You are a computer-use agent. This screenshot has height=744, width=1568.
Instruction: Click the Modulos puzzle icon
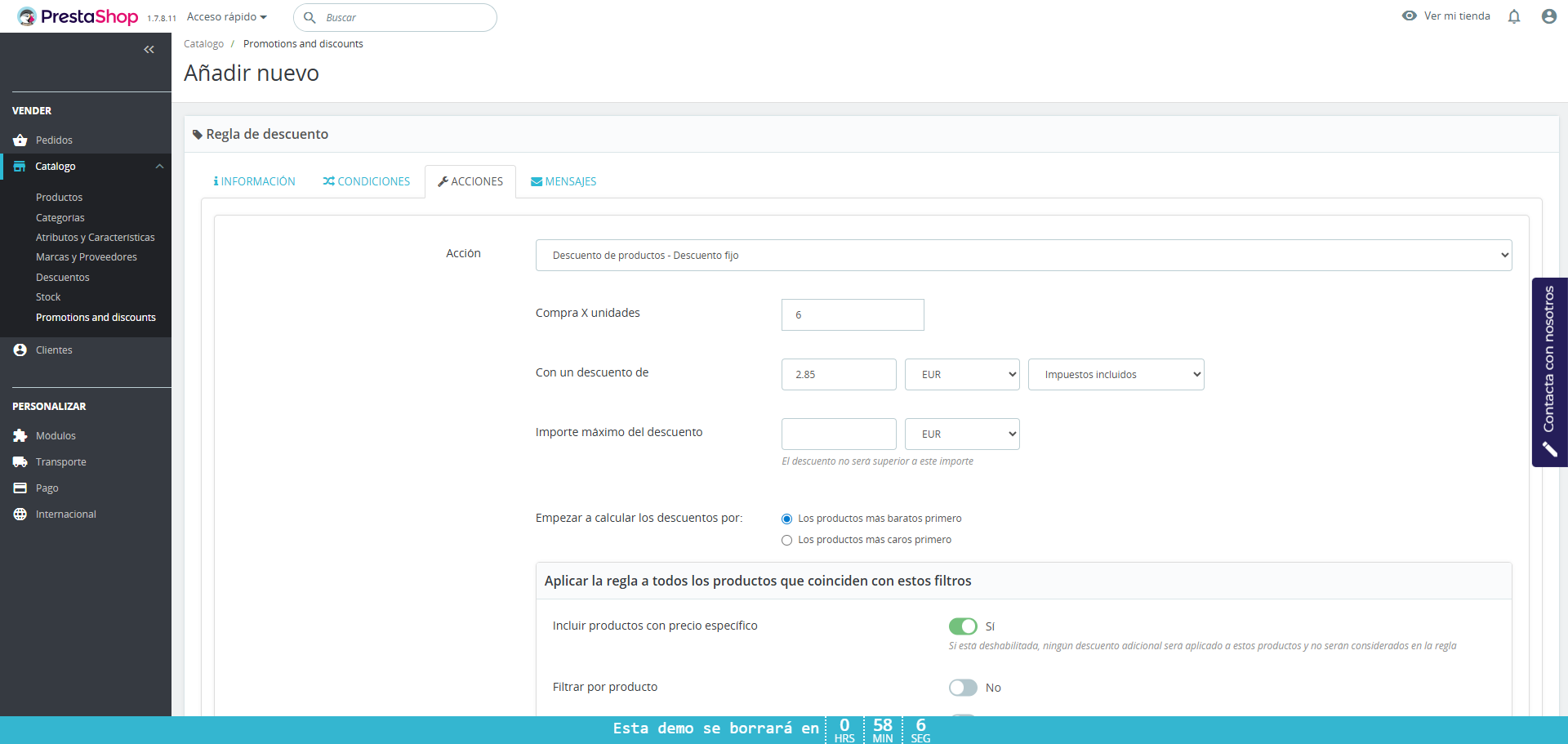(x=20, y=436)
